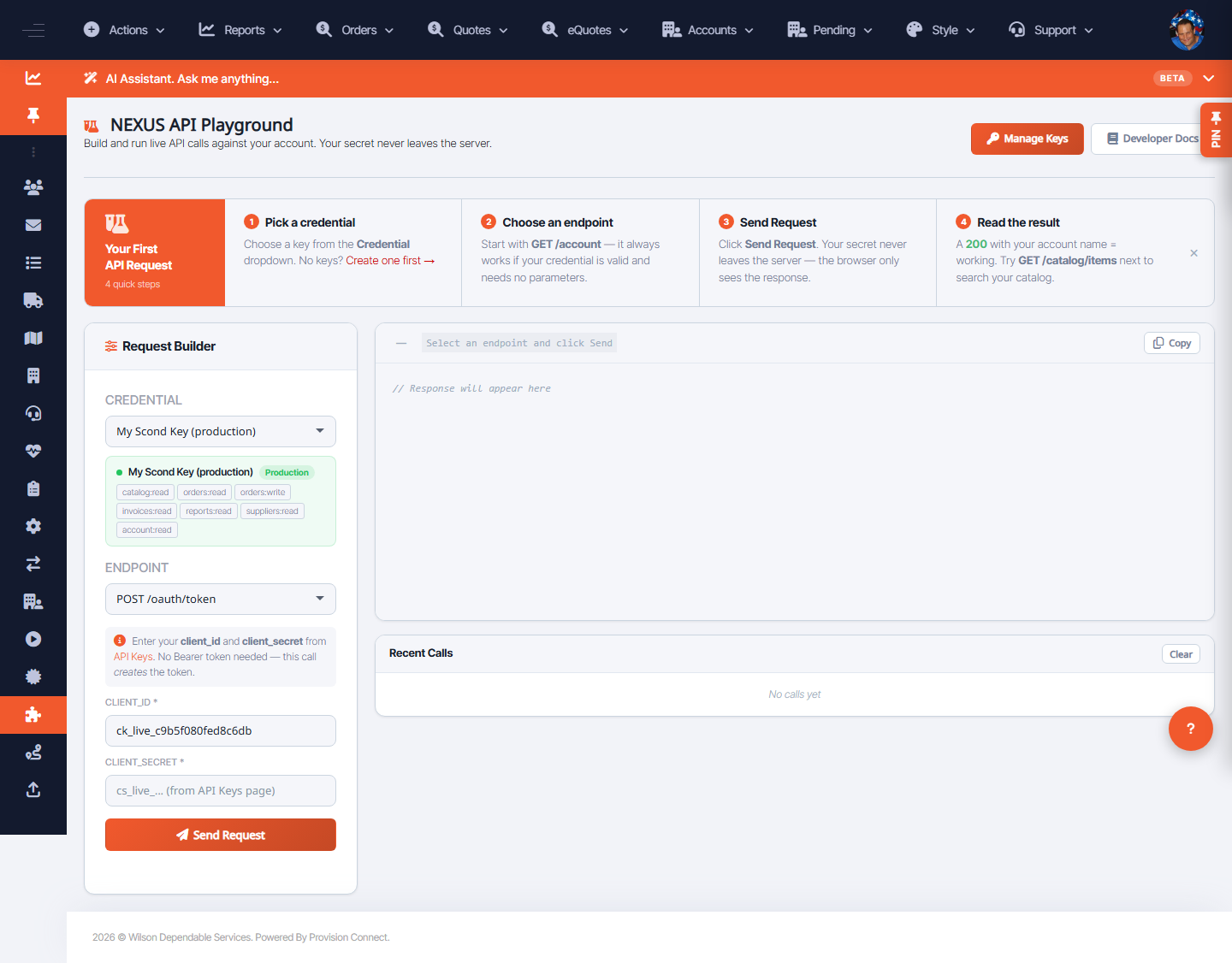Open the certificate badge sidebar icon
Screen dimensions: 1232x963
pyautogui.click(x=33, y=676)
